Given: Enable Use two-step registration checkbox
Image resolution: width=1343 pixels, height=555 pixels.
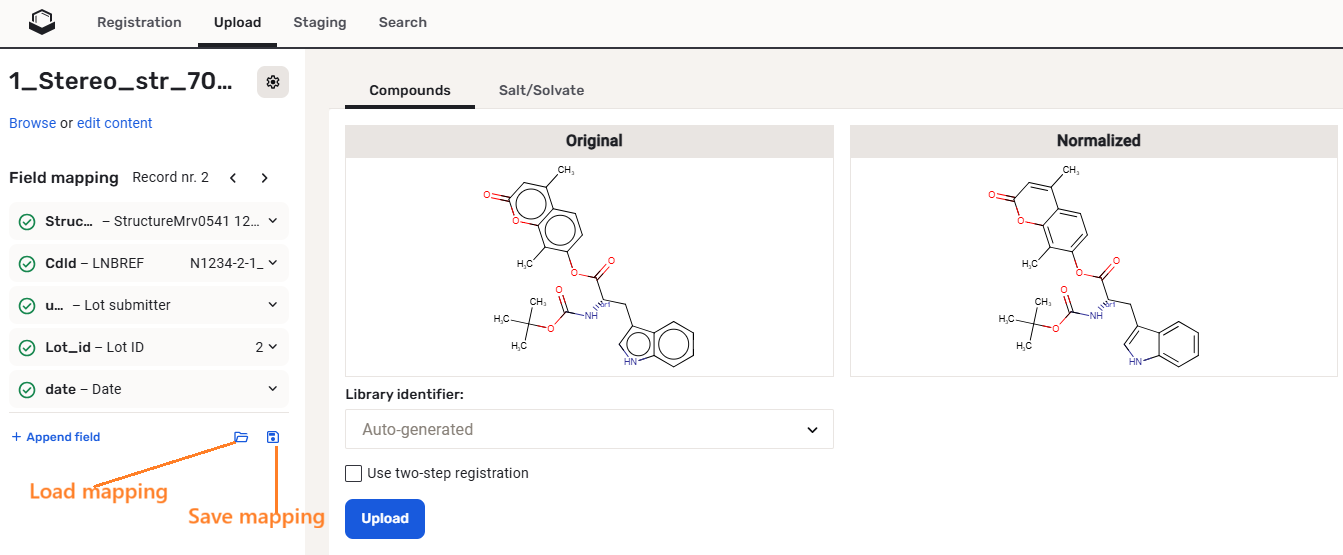Looking at the screenshot, I should point(353,473).
